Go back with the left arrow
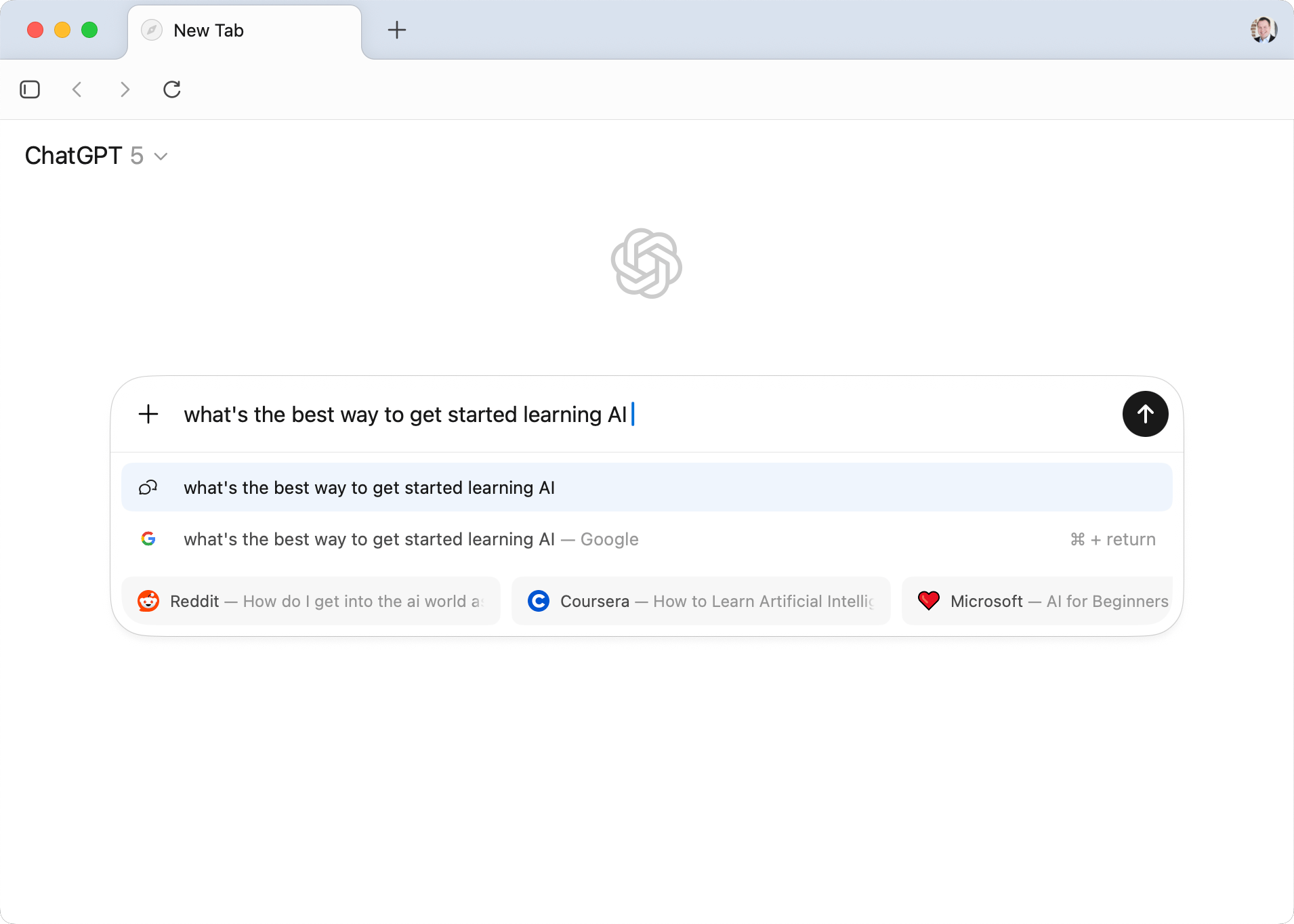The width and height of the screenshot is (1294, 924). [77, 89]
